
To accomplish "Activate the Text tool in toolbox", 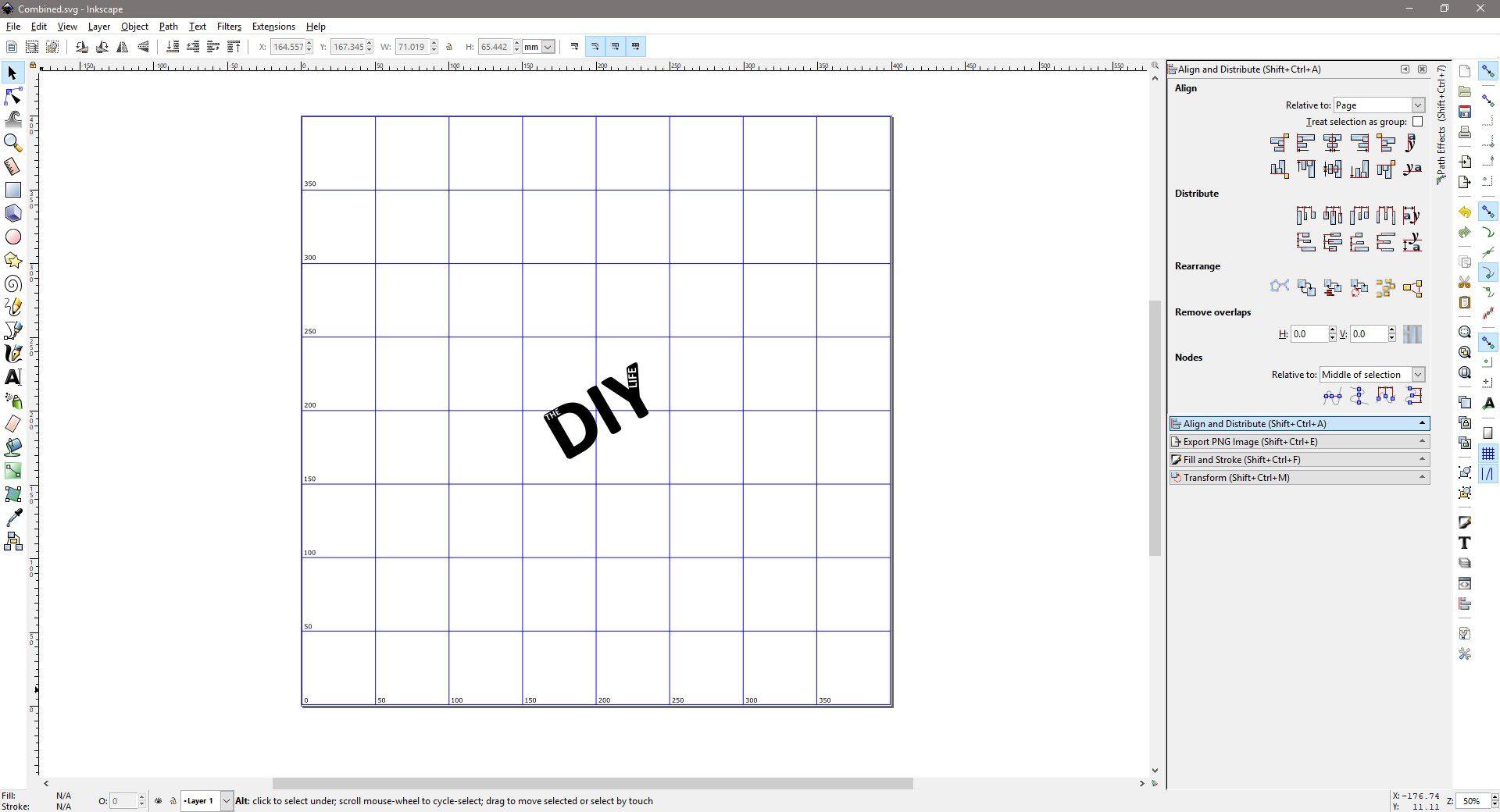I will [x=13, y=377].
